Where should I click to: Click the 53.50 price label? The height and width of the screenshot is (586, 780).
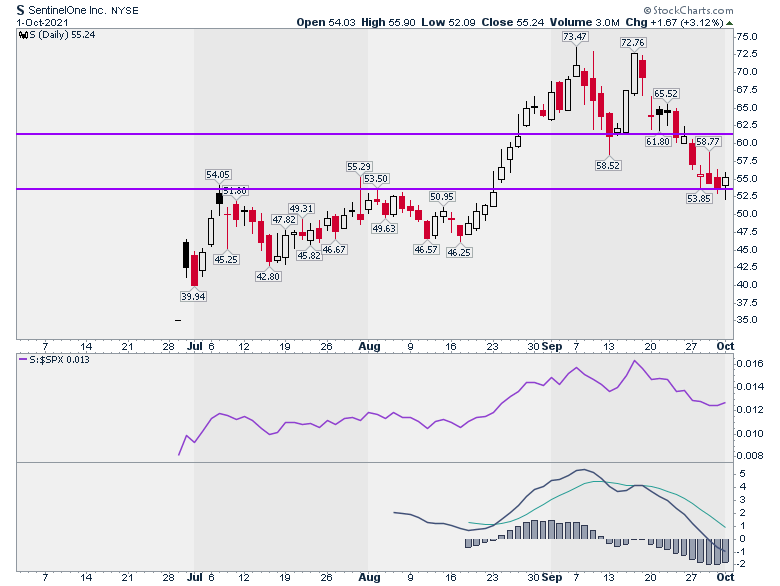click(x=376, y=179)
